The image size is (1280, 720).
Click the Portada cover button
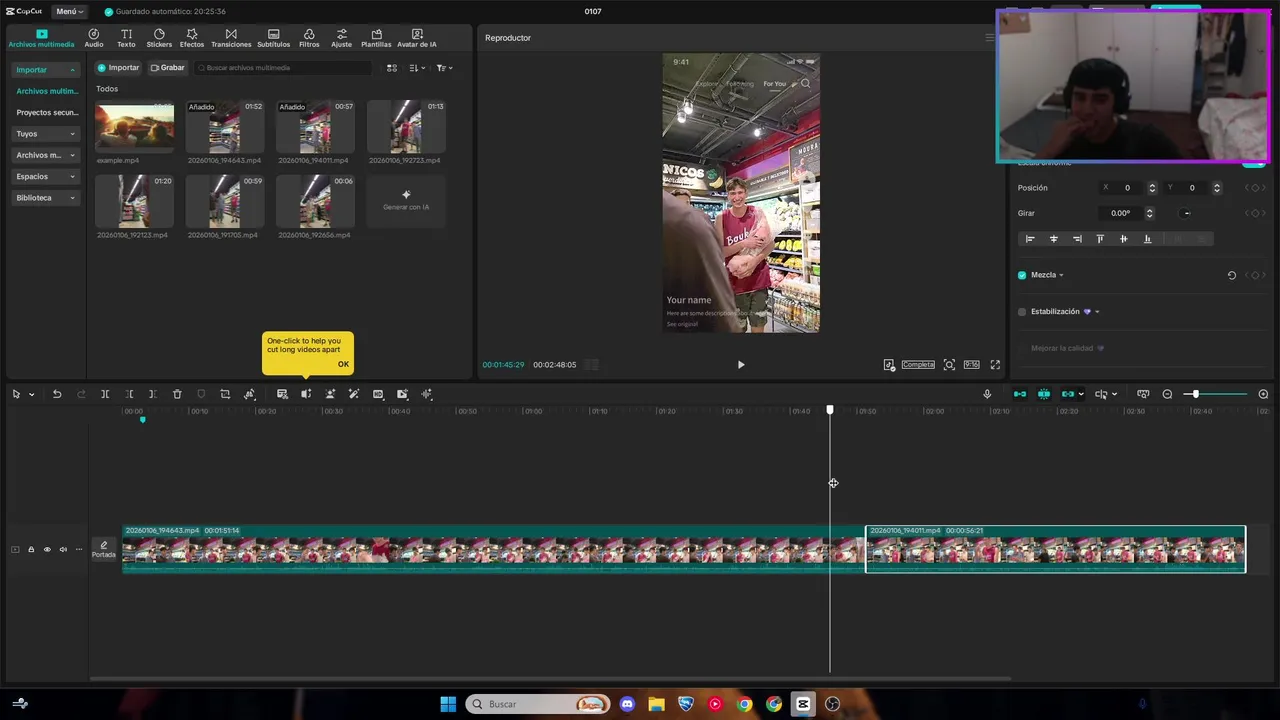coord(104,549)
